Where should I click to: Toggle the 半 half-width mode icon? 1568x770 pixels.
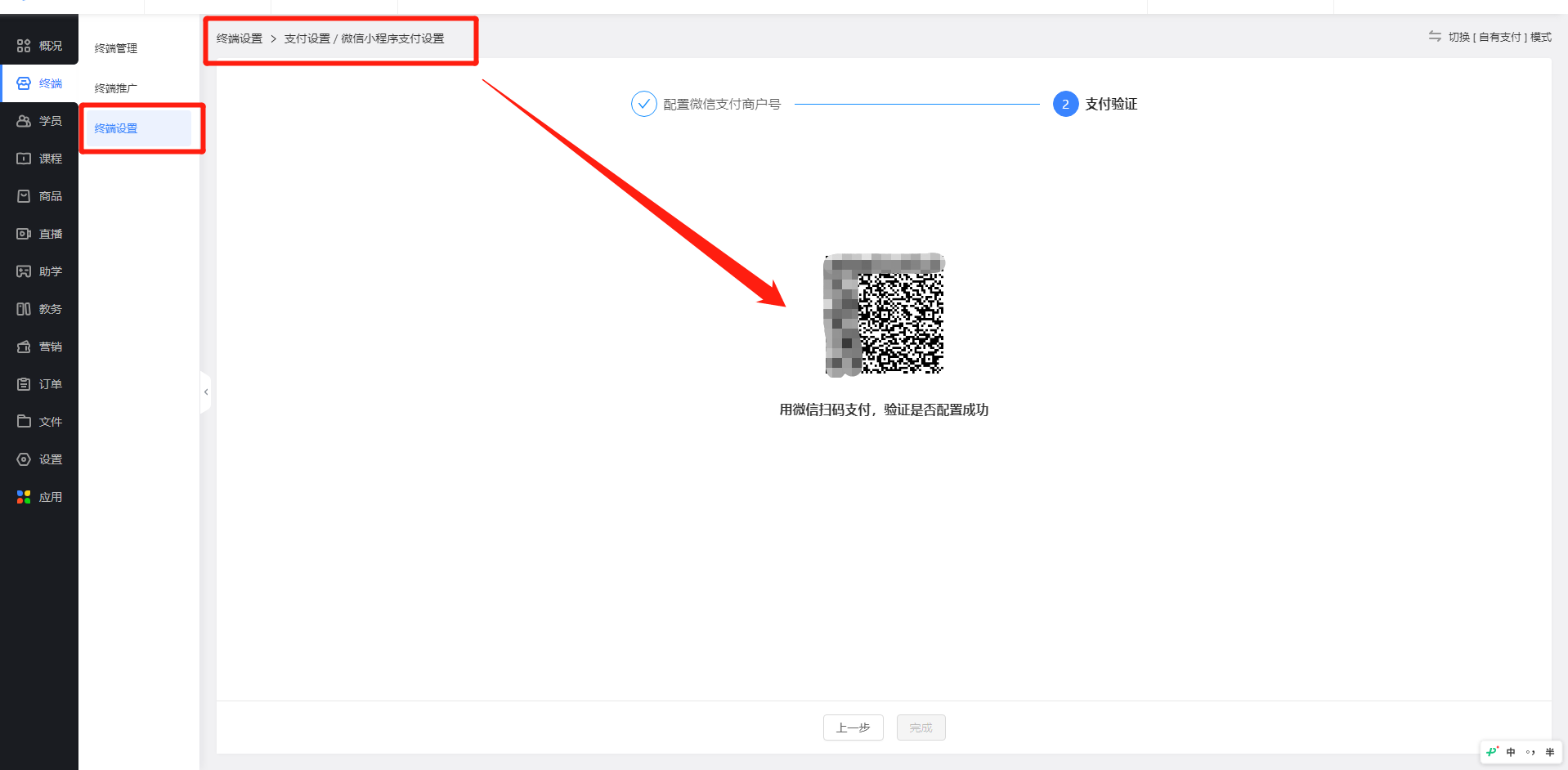pos(1550,752)
